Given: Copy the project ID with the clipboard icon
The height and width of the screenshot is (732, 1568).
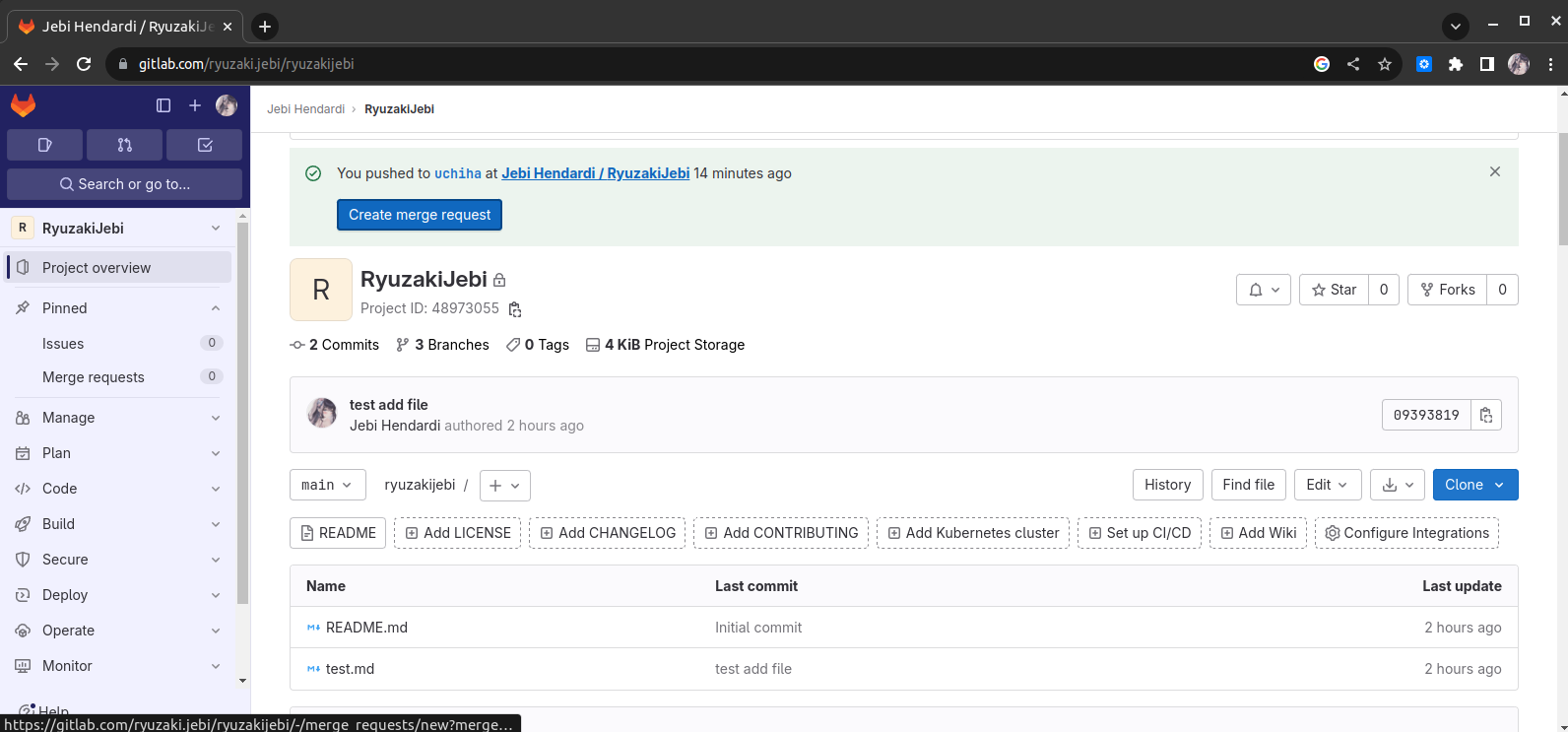Looking at the screenshot, I should point(514,309).
